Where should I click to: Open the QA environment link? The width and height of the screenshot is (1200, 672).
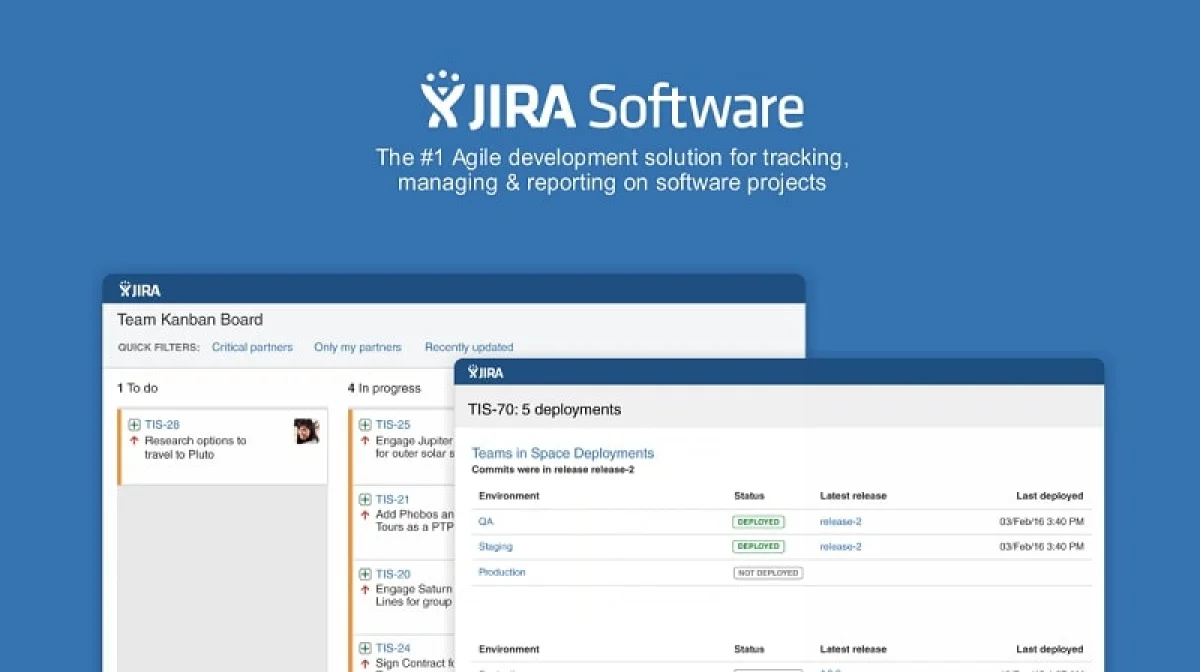point(487,521)
